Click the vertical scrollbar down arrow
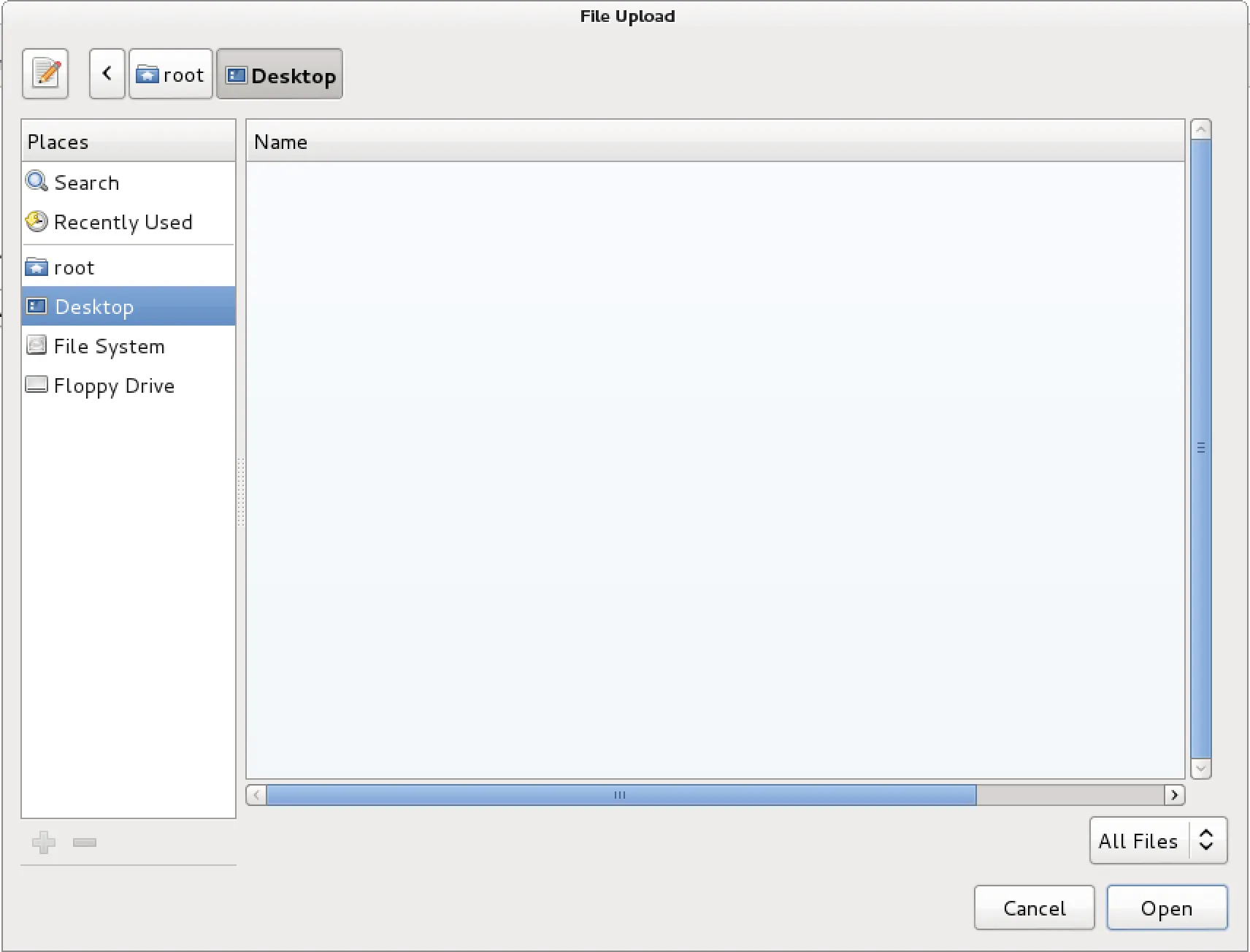This screenshot has width=1250, height=952. pyautogui.click(x=1200, y=769)
